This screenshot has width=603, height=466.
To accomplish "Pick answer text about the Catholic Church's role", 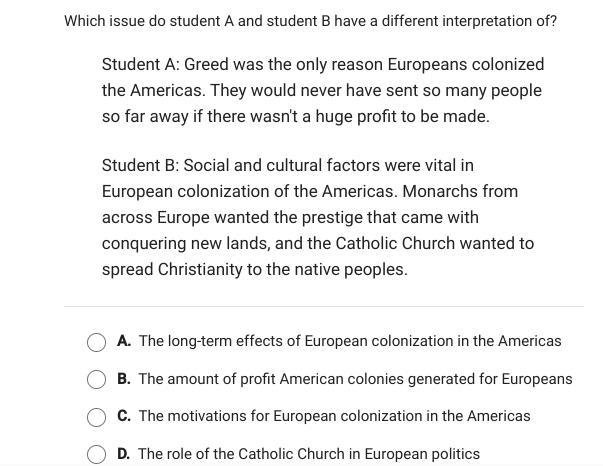I will pyautogui.click(x=309, y=454).
